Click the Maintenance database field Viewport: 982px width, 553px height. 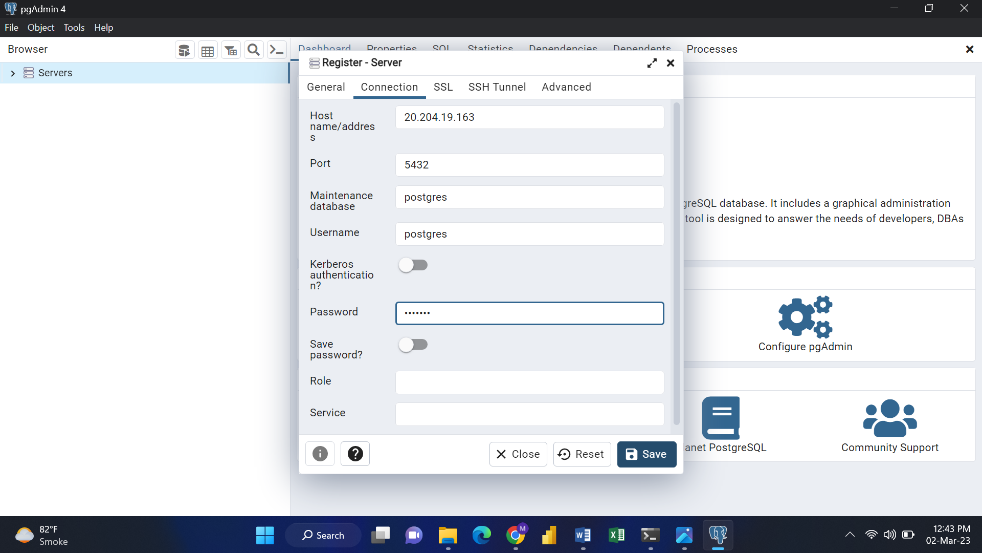[x=530, y=197]
